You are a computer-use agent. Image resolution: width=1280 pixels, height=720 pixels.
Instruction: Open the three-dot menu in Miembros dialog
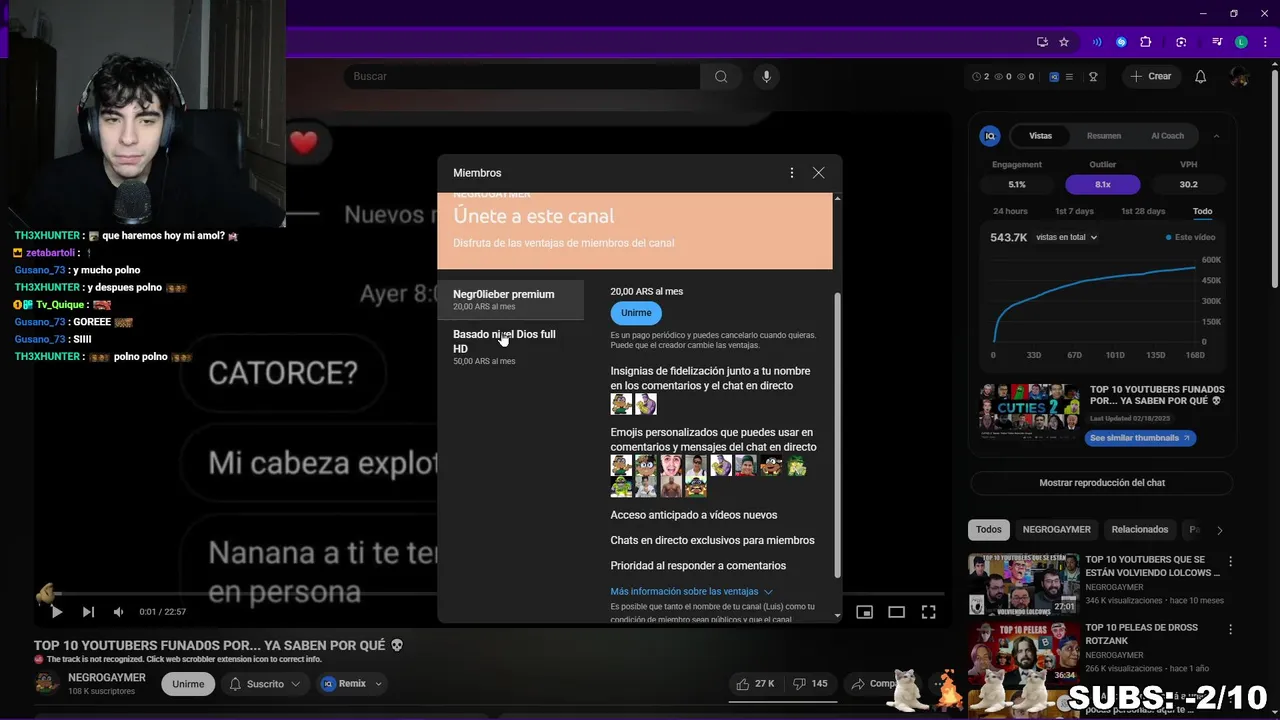(x=792, y=173)
